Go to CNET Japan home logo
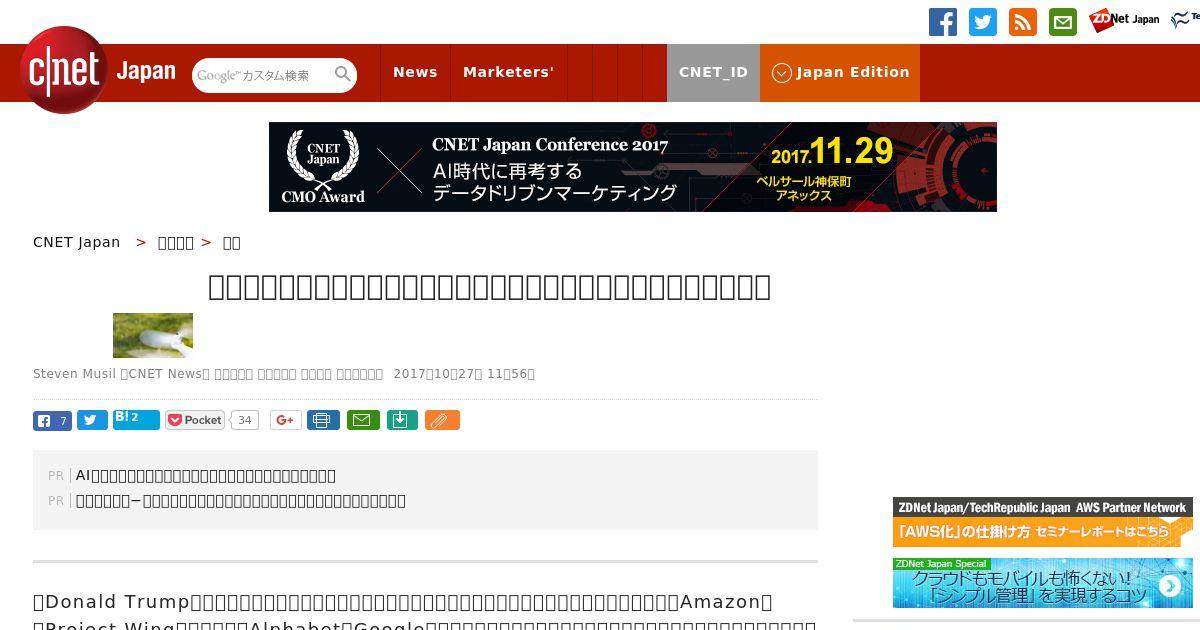This screenshot has width=1200, height=630. [98, 70]
